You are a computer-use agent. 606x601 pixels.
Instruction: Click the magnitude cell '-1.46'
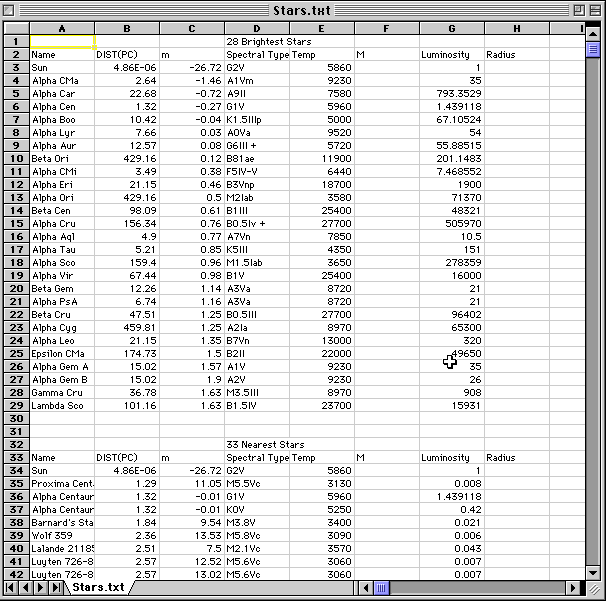pos(192,81)
